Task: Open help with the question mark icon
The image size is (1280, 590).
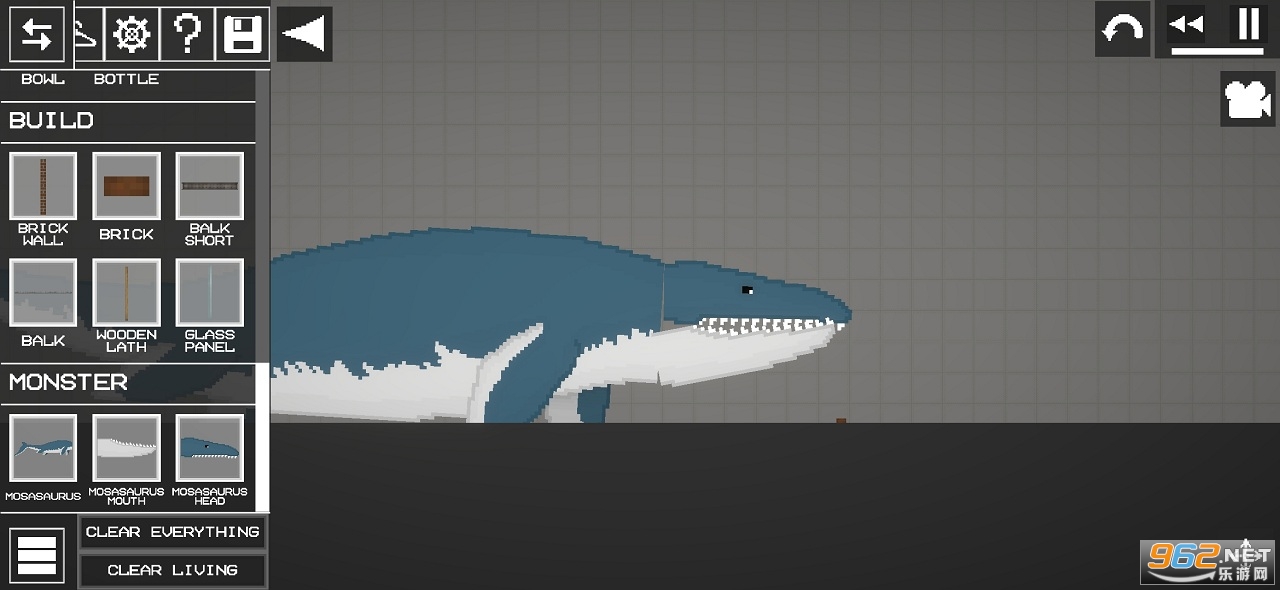Action: [187, 35]
